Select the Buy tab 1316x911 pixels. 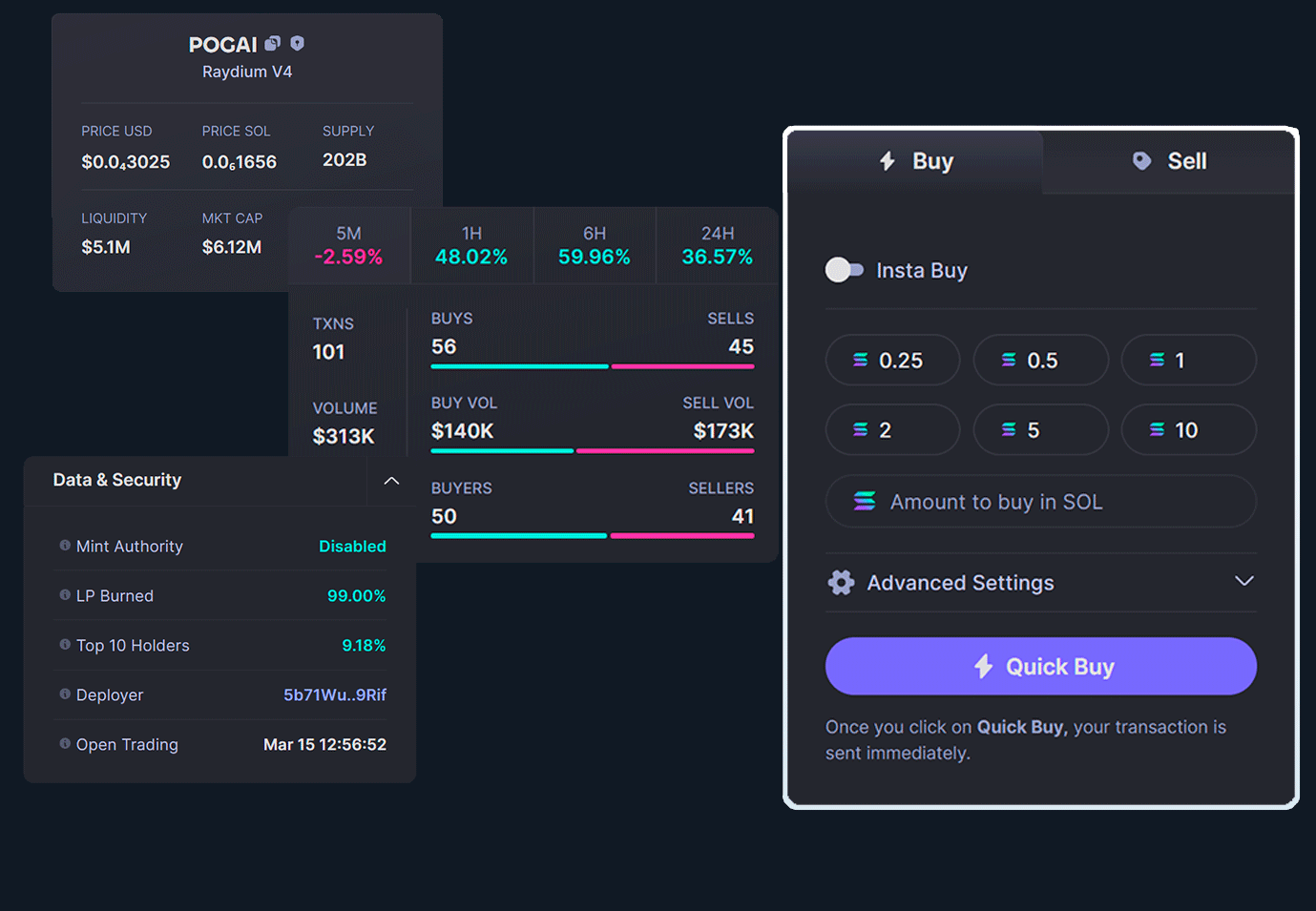(x=915, y=161)
